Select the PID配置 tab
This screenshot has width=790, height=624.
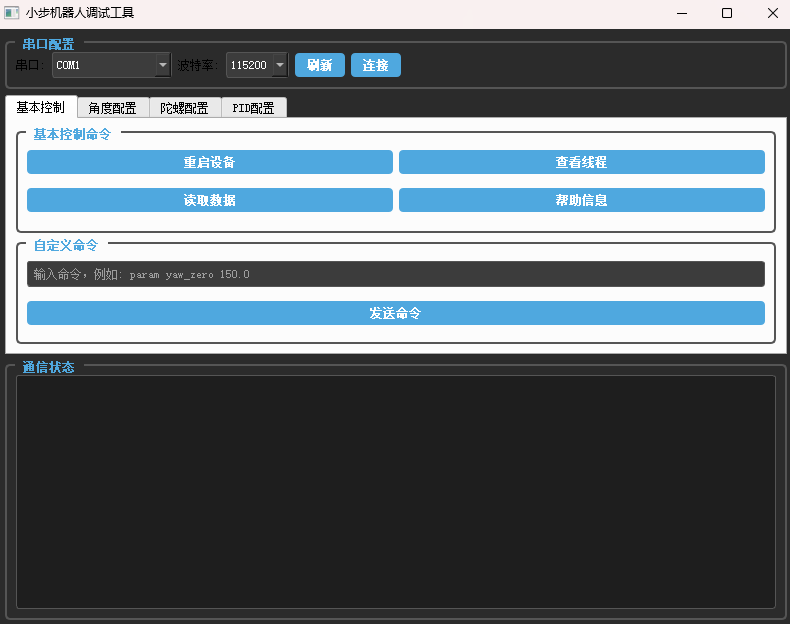coord(254,108)
